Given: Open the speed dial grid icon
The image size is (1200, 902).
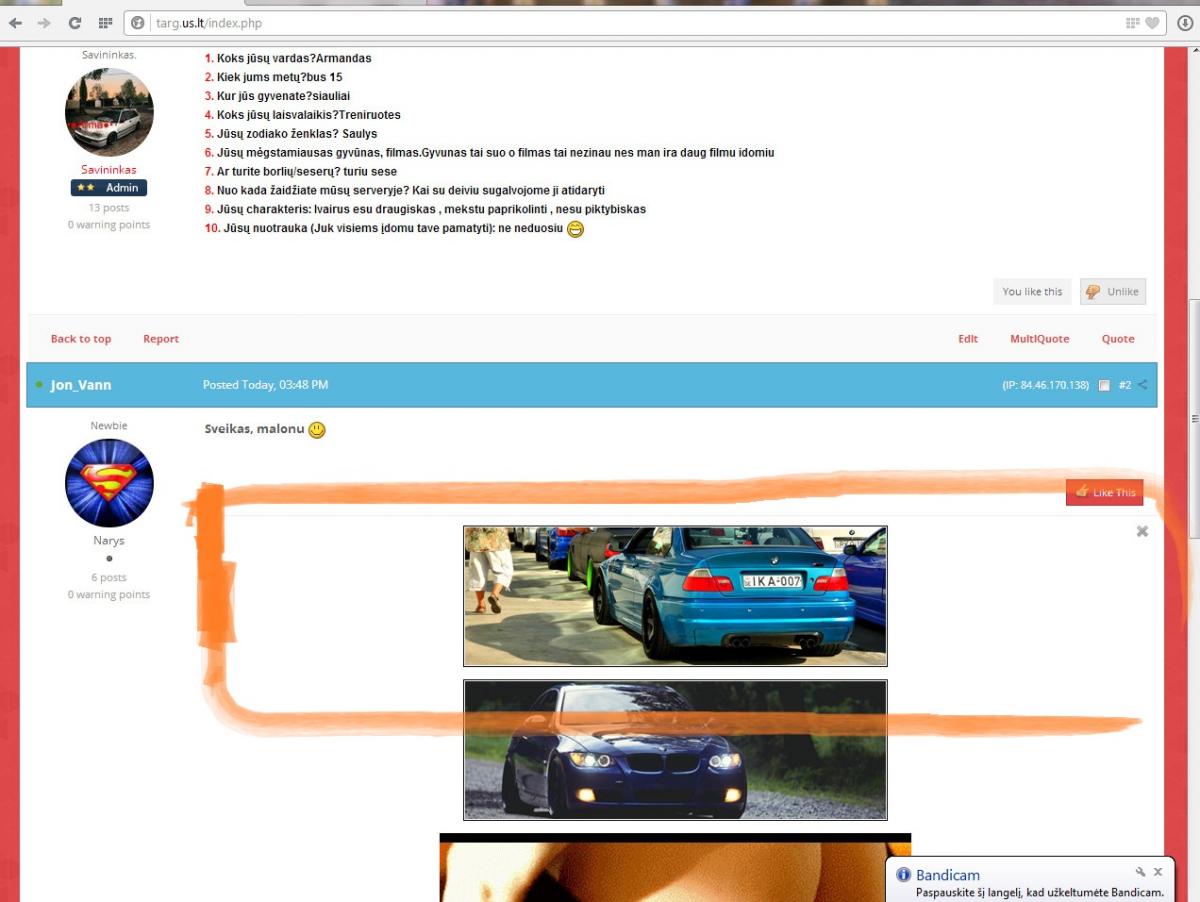Looking at the screenshot, I should coord(105,23).
